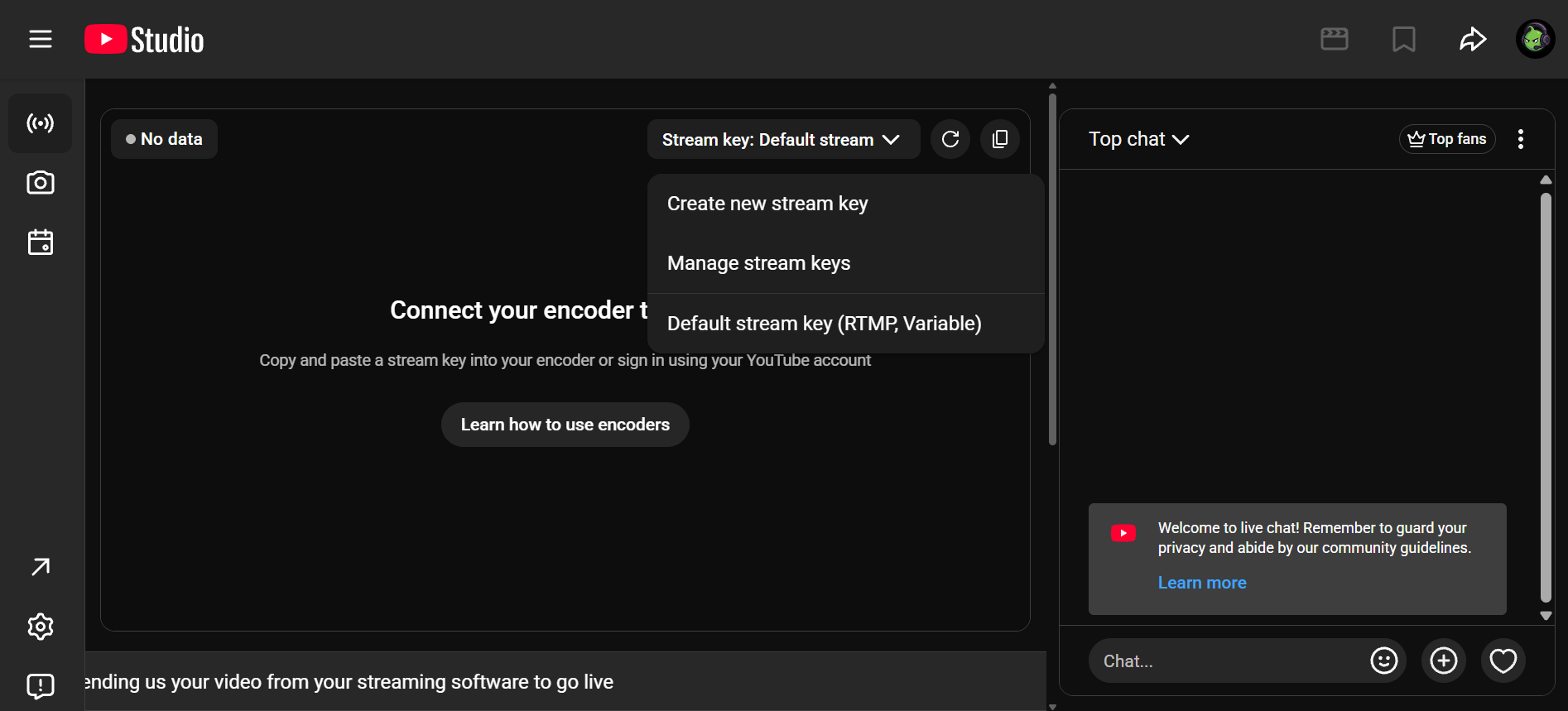
Task: Click the chat scrollbar down arrow
Action: 1545,616
